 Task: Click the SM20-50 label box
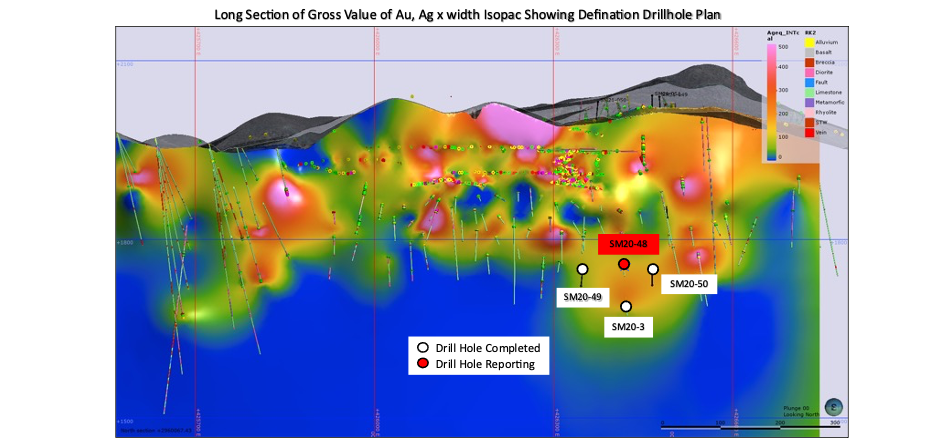point(688,284)
